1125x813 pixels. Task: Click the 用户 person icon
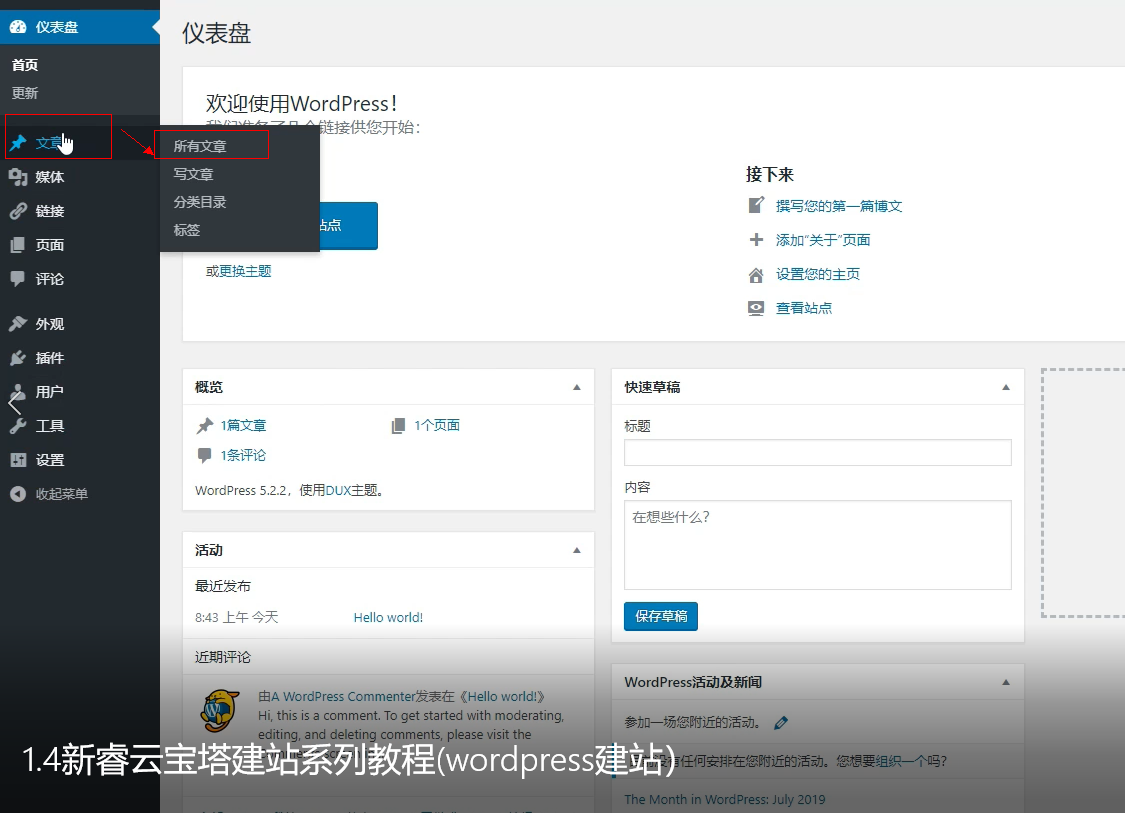18,392
